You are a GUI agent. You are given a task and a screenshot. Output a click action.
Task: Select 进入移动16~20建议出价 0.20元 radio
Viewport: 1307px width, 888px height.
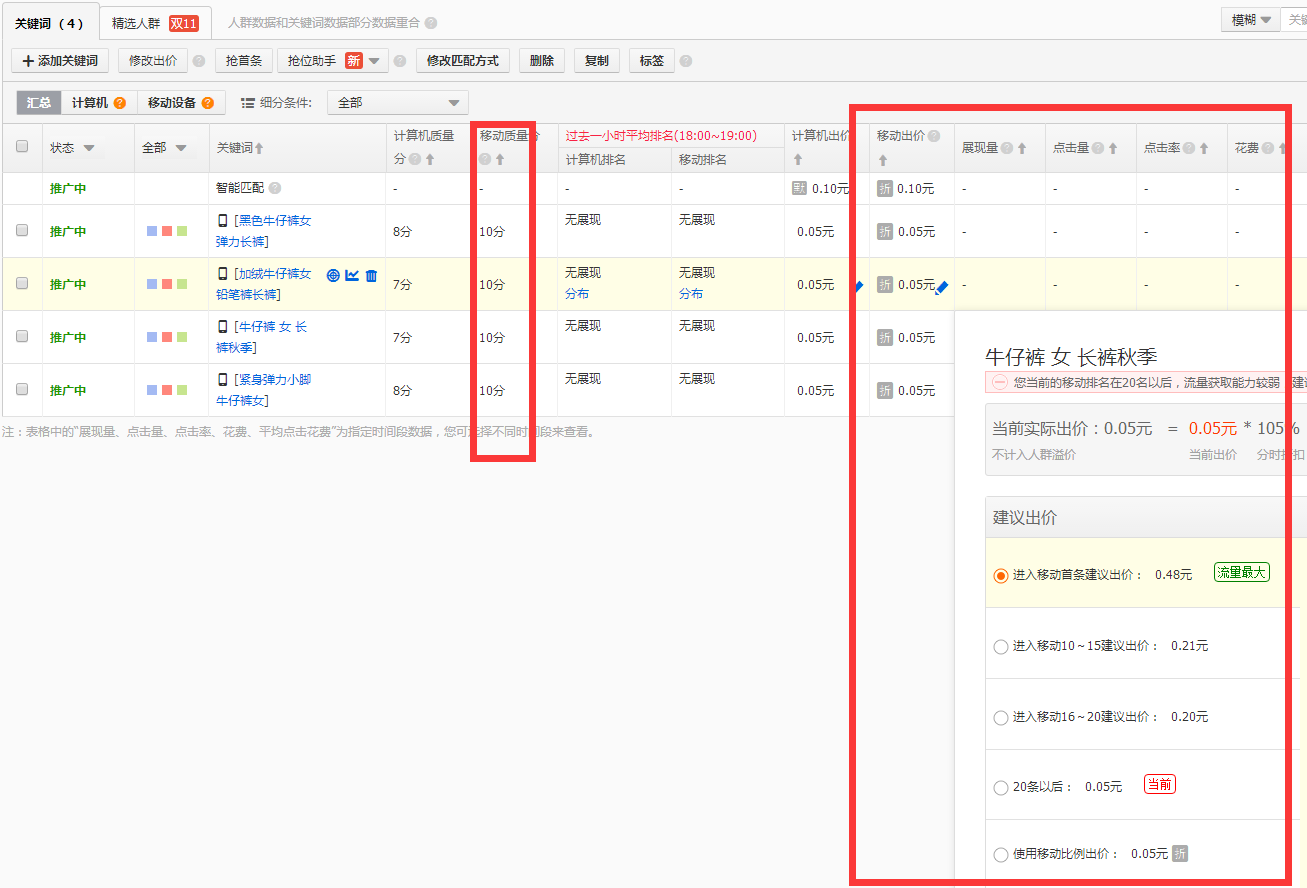(x=1000, y=718)
